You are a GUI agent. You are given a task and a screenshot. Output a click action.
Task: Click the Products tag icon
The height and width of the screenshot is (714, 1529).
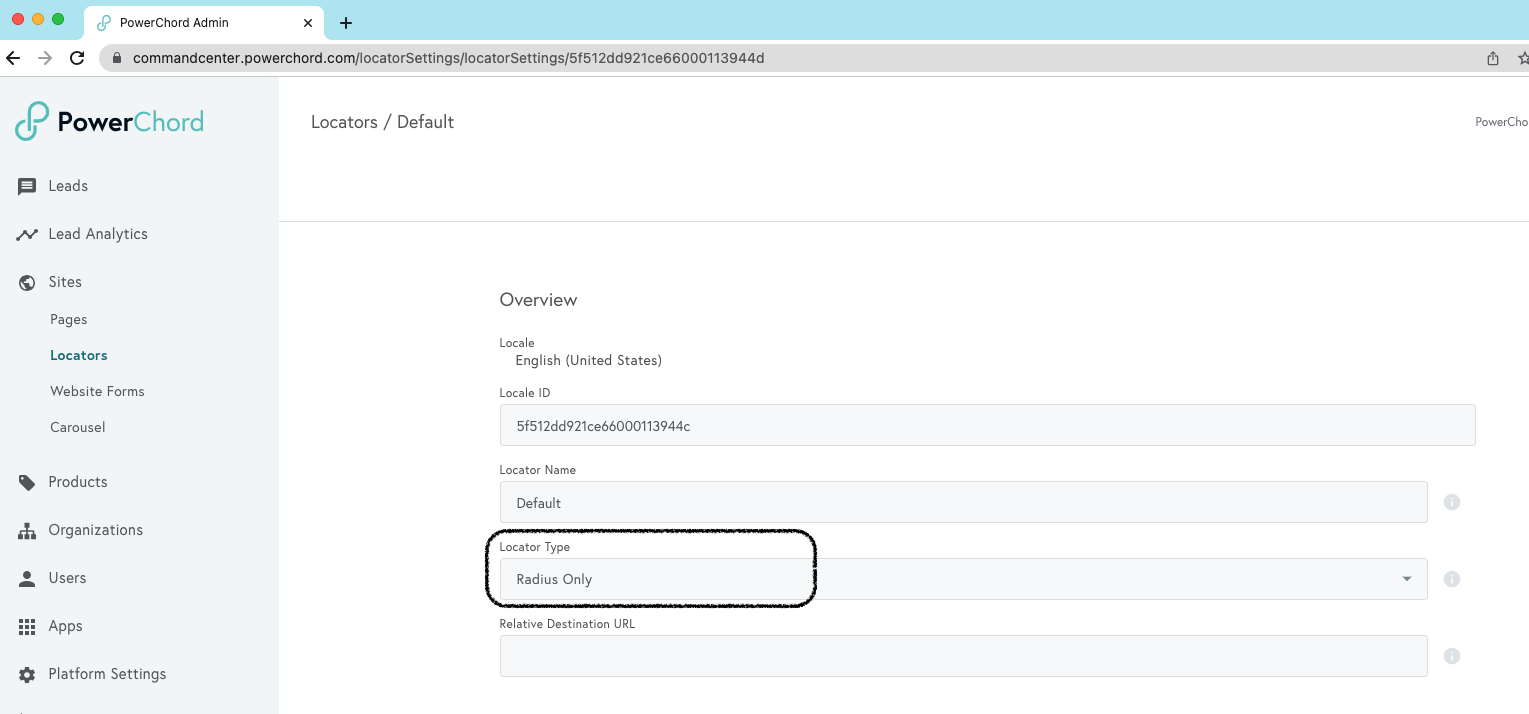point(27,482)
